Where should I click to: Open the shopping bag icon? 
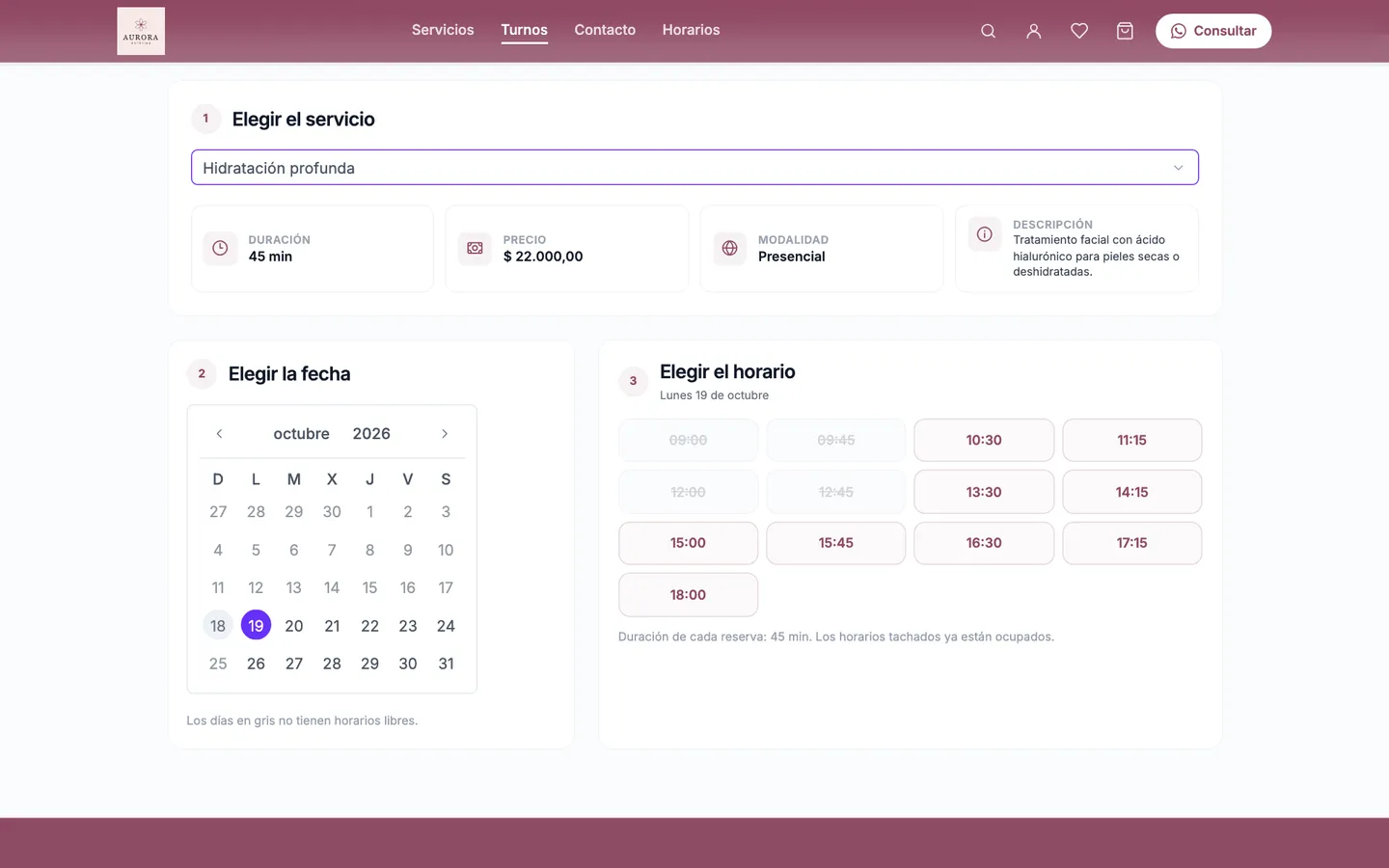coord(1125,31)
